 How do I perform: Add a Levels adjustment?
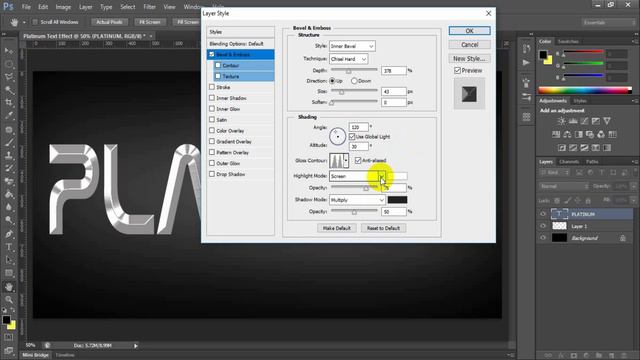pos(573,121)
